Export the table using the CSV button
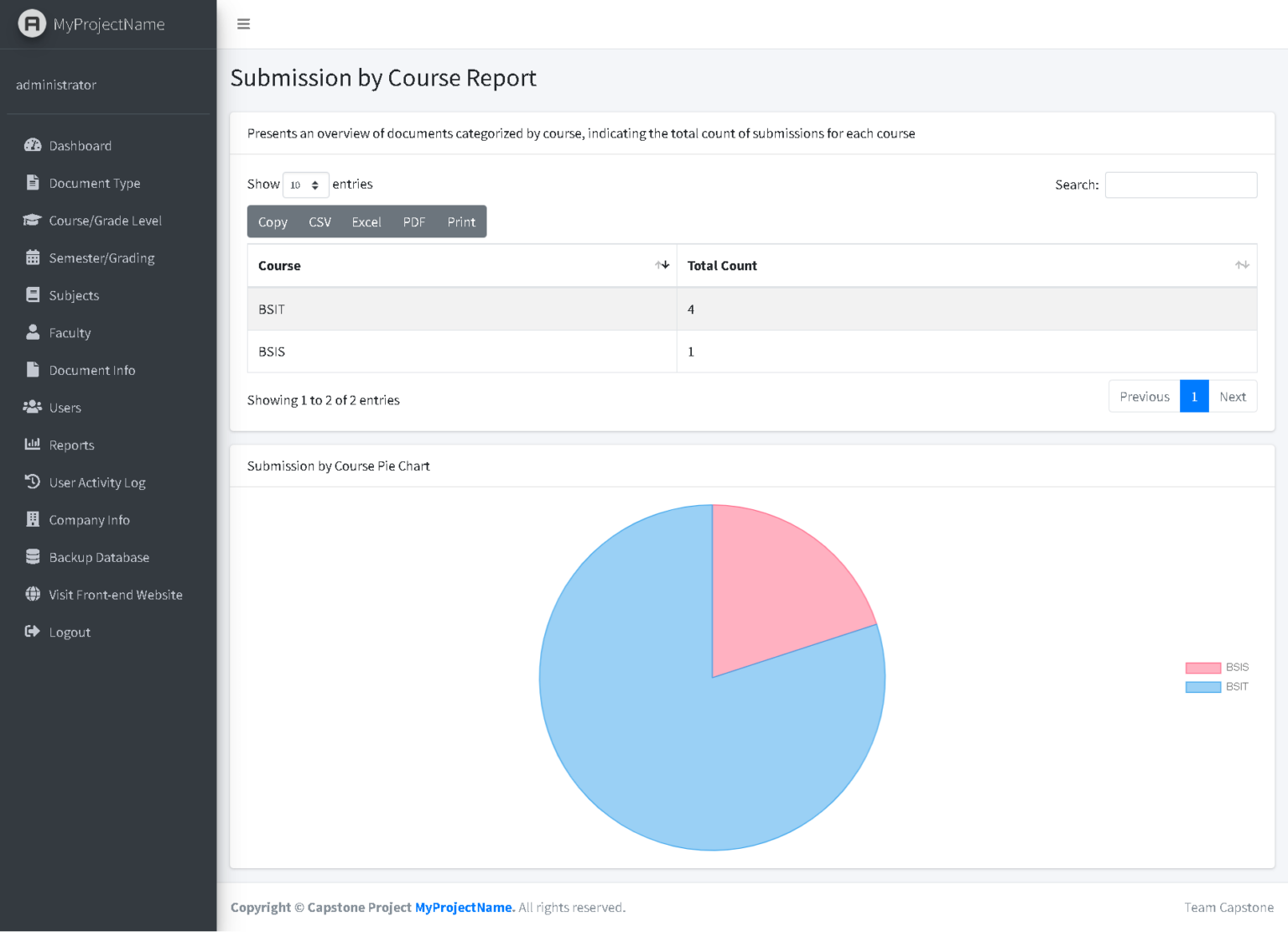 click(x=319, y=221)
